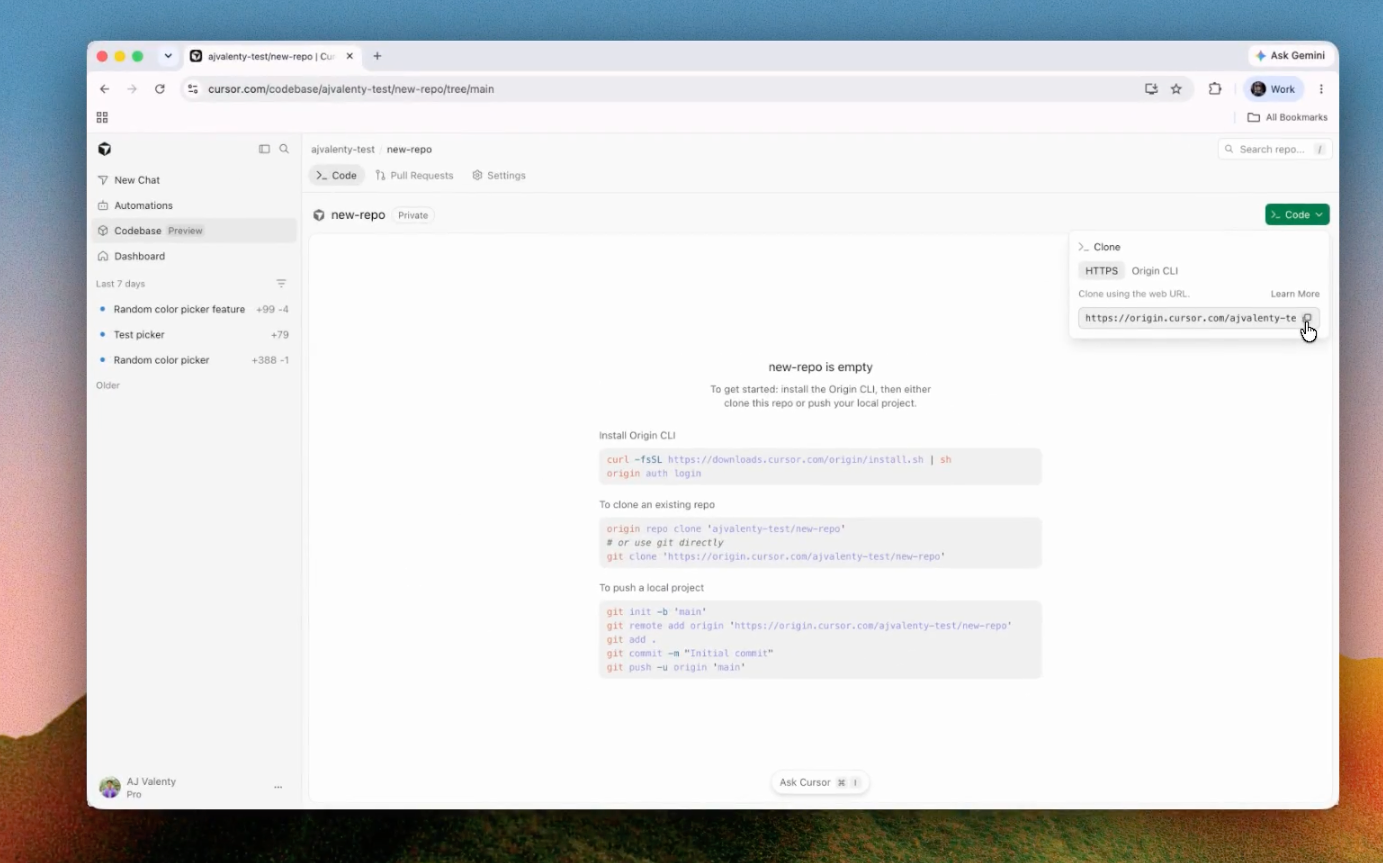Open the Random color picker chat with +388 -1

coord(193,360)
